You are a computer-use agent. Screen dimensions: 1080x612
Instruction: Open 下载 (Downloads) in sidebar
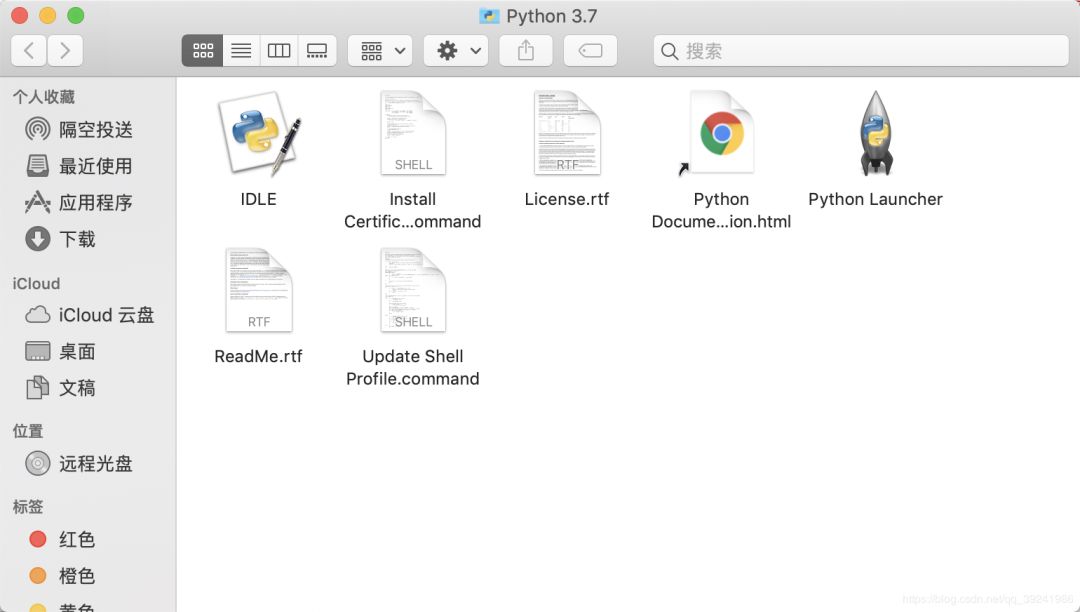88,239
